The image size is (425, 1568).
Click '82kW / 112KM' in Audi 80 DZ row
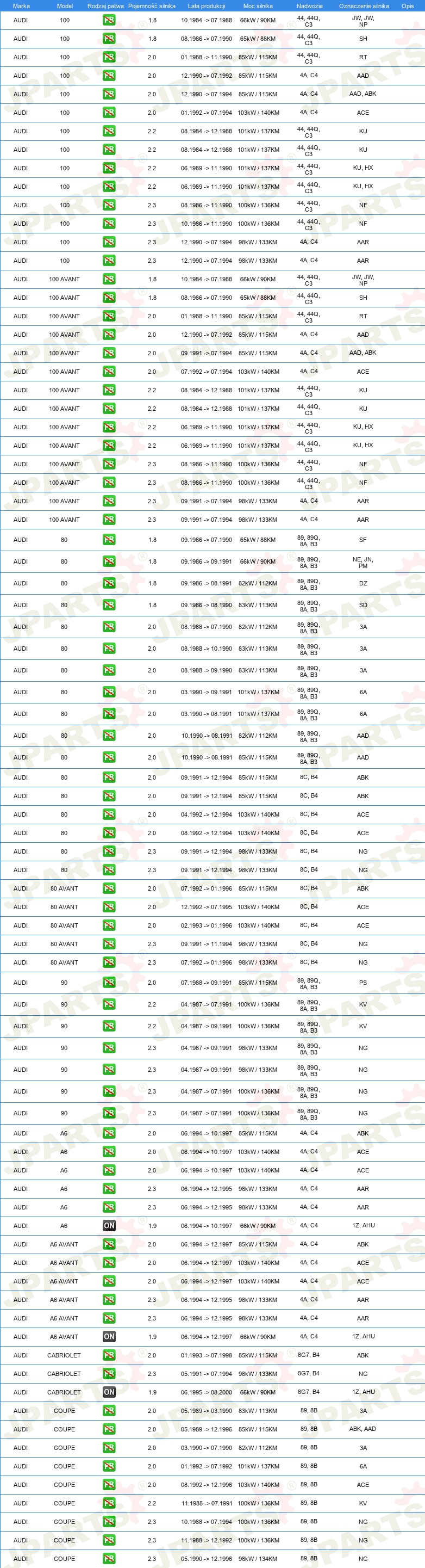pos(258,584)
